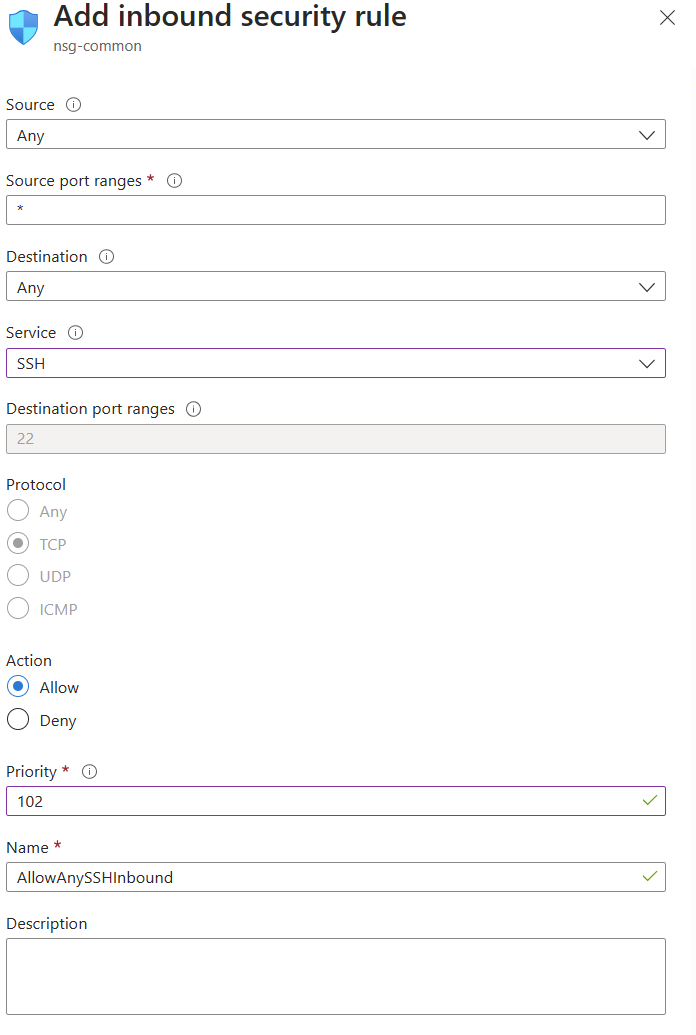Click the info icon next to Source
Screen dimensions: 696x1035
[73, 104]
